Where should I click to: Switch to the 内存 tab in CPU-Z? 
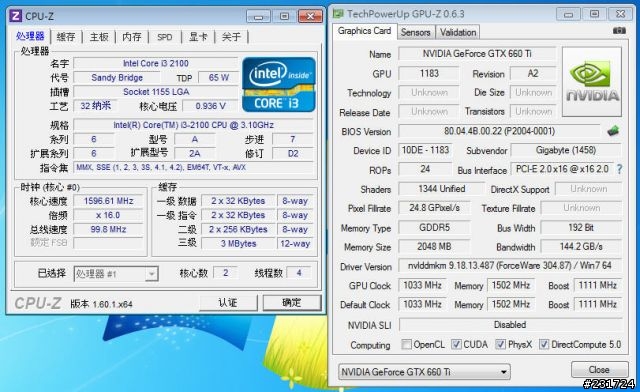[132, 37]
